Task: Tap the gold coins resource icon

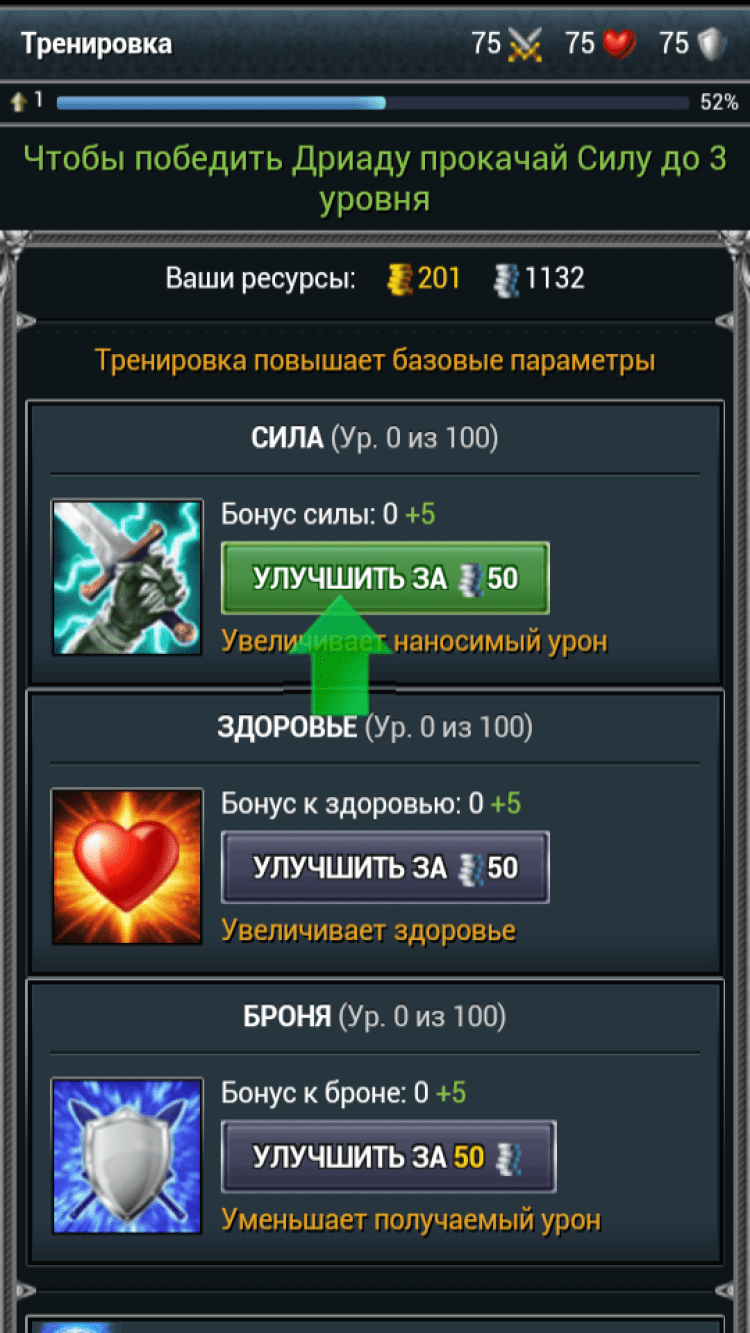Action: coord(399,279)
